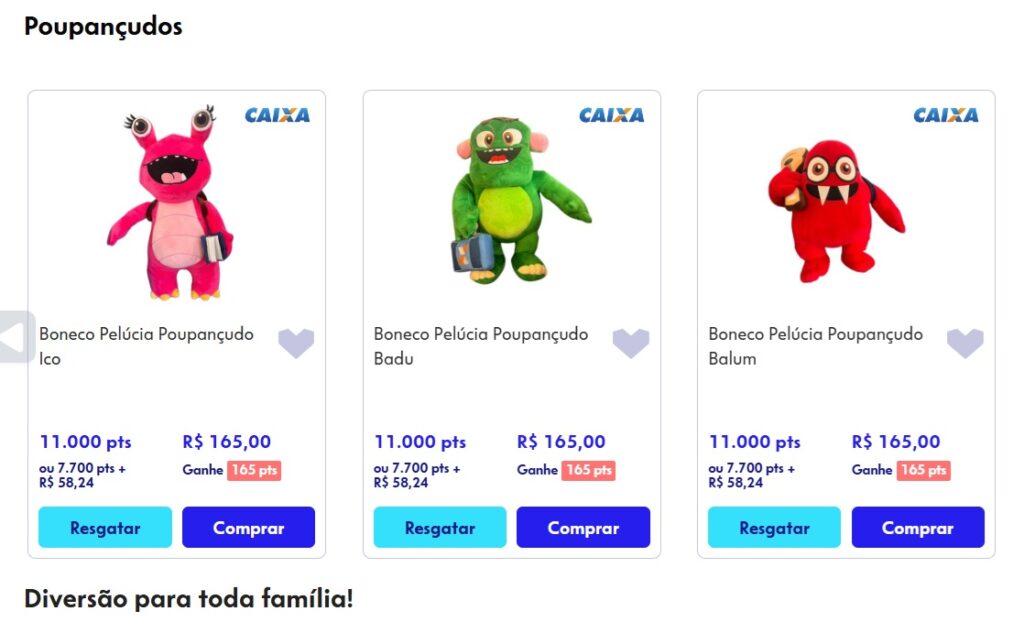Viewport: 1024px width, 633px height.
Task: Open Boneco Pelúcia Poupançudo Balum title
Action: click(815, 345)
